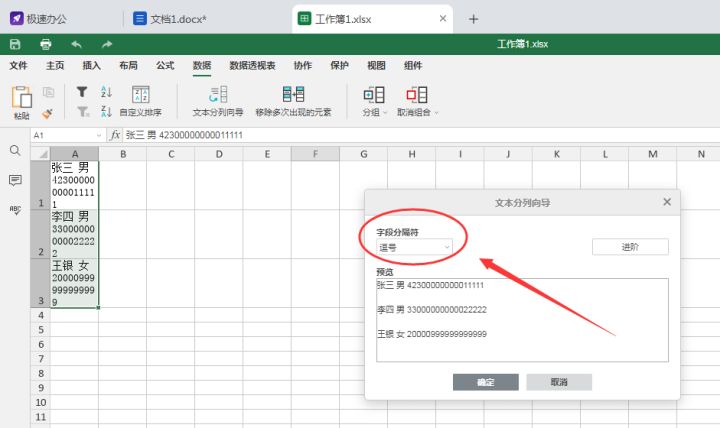Open the 文件 menu
Screen dimensions: 720x428
[x=18, y=66]
